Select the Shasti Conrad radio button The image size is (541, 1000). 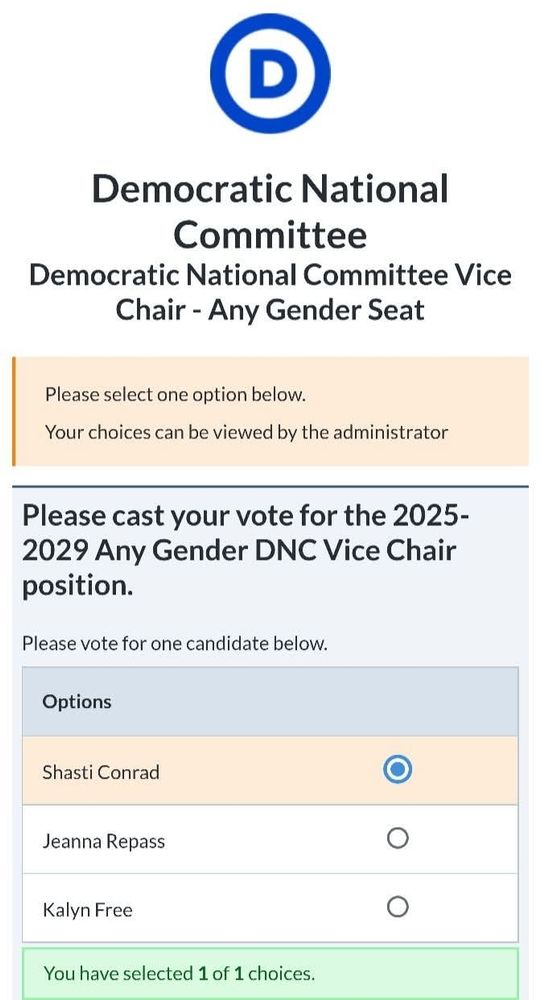(x=397, y=770)
